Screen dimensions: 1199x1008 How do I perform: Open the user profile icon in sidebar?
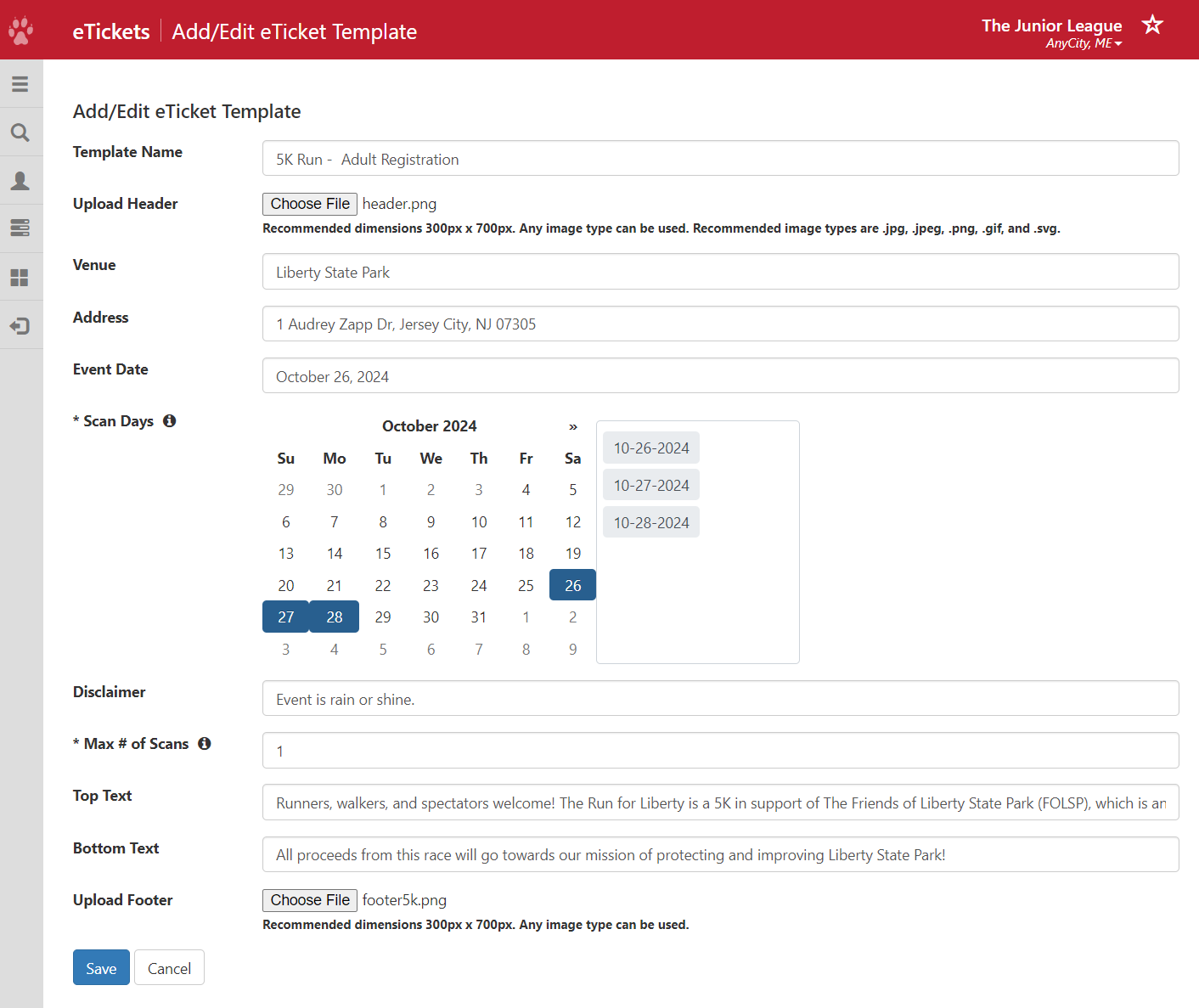(x=20, y=181)
